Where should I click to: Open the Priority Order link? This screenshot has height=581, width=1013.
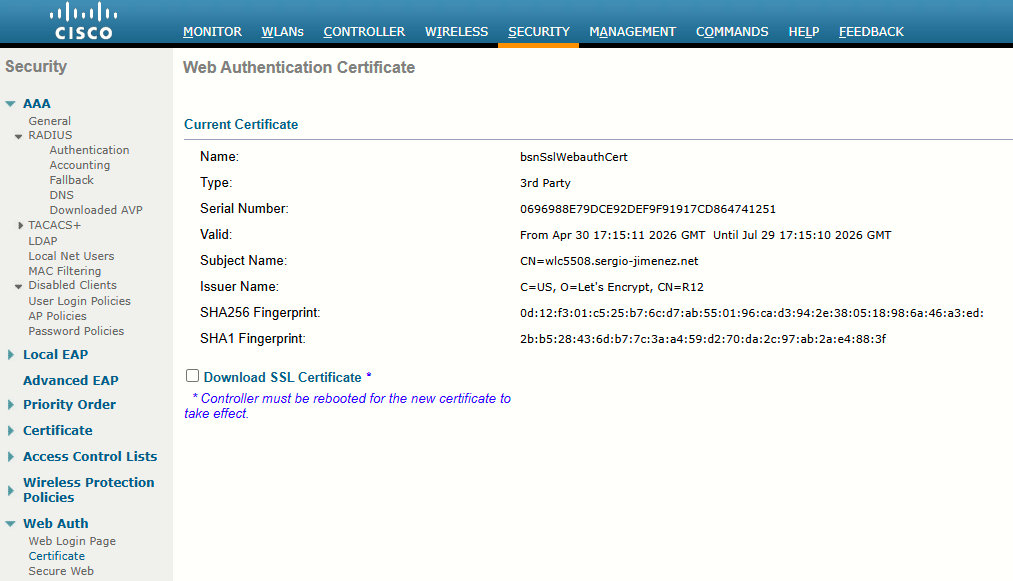tap(70, 405)
